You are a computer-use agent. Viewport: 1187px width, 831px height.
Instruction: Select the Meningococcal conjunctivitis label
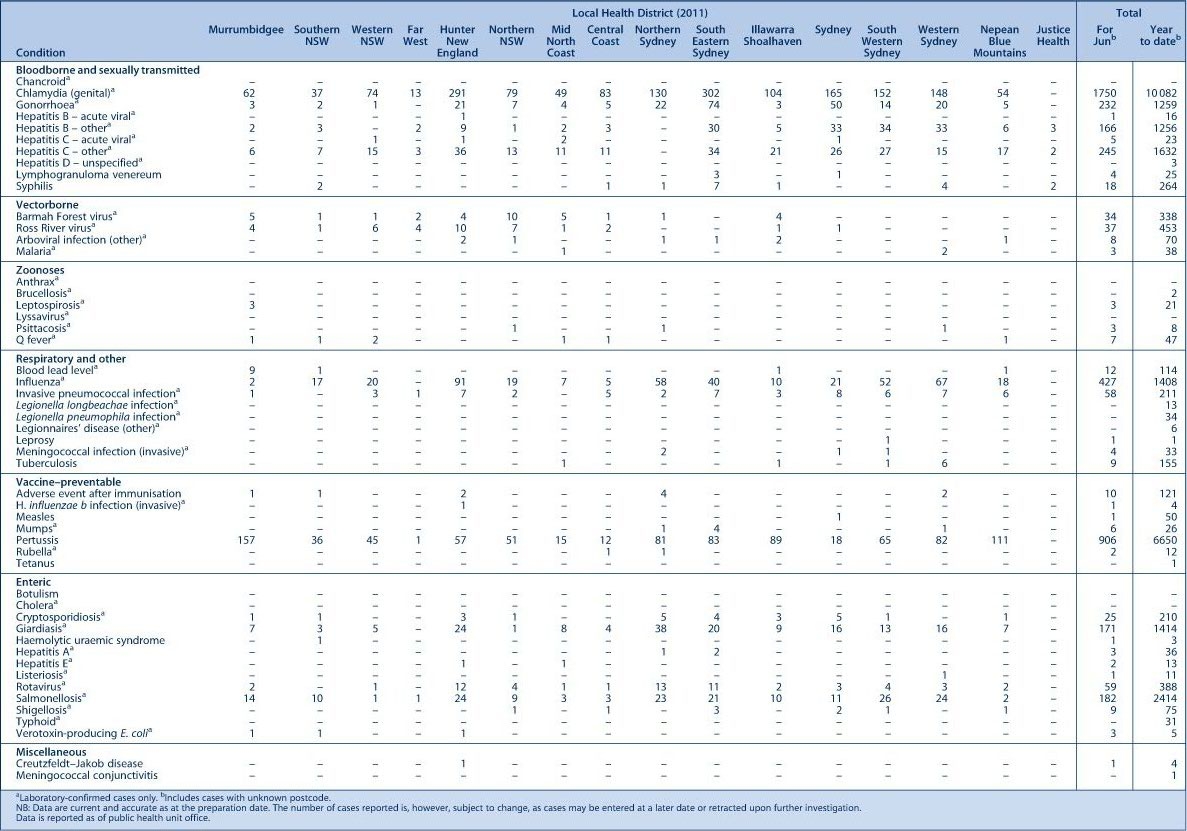[x=87, y=775]
